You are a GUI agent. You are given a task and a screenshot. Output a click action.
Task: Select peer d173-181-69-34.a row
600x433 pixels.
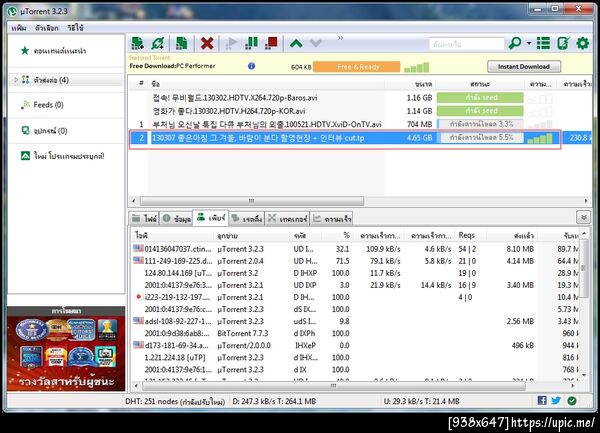click(355, 345)
